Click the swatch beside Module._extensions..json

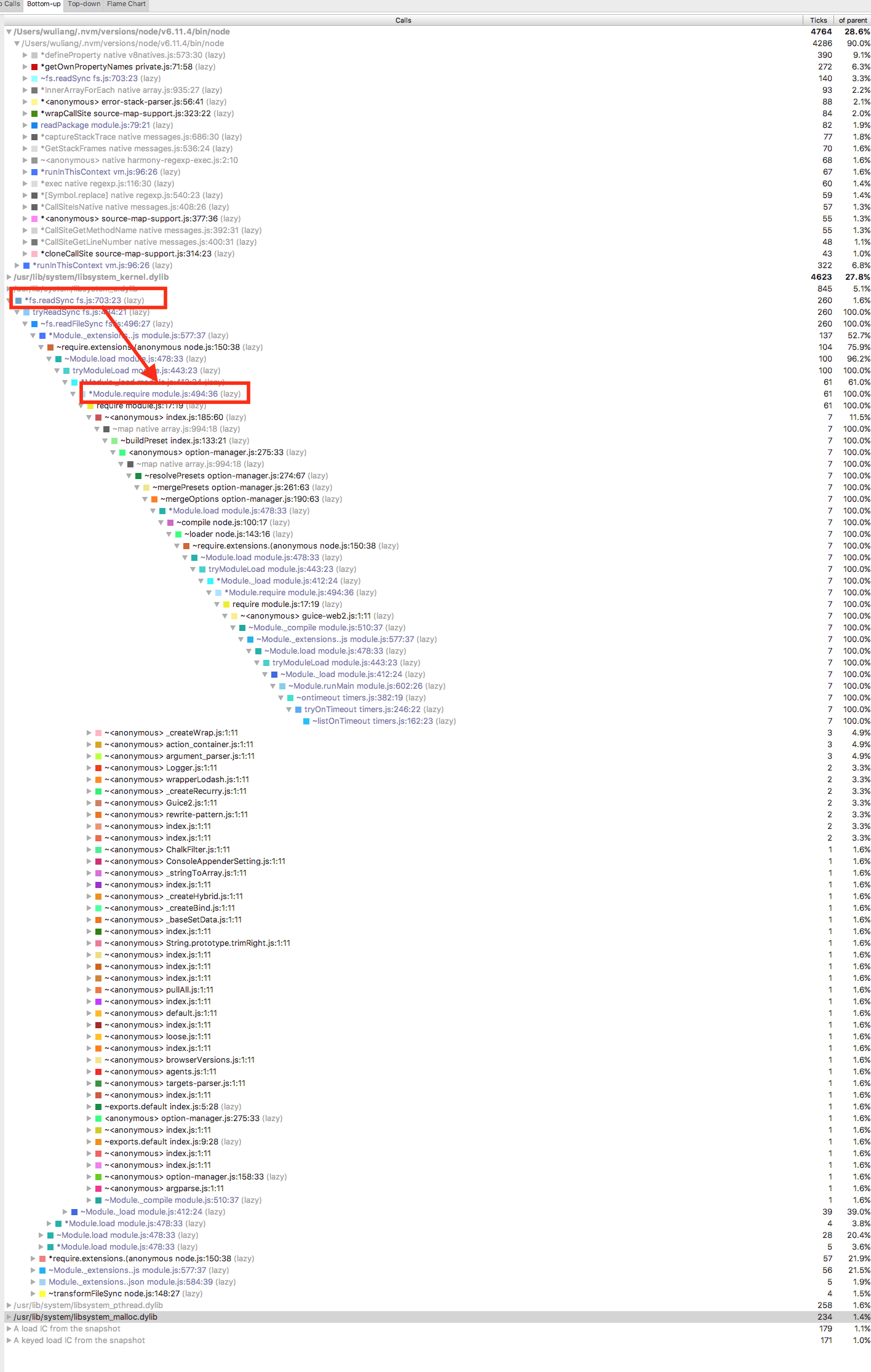42,1282
